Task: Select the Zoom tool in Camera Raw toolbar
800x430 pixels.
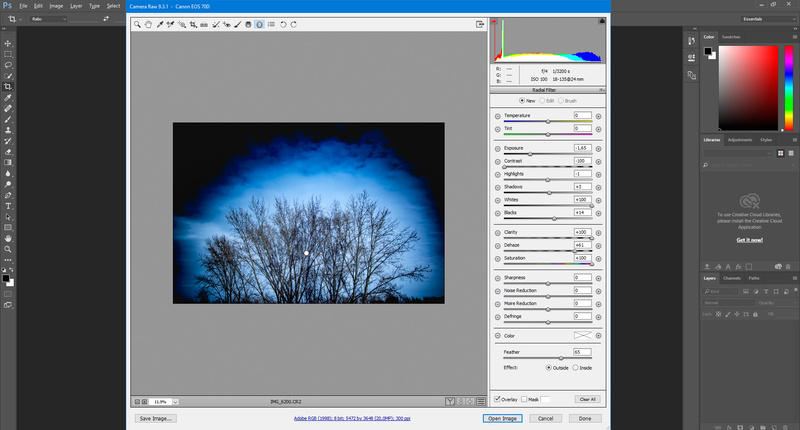Action: click(x=138, y=23)
